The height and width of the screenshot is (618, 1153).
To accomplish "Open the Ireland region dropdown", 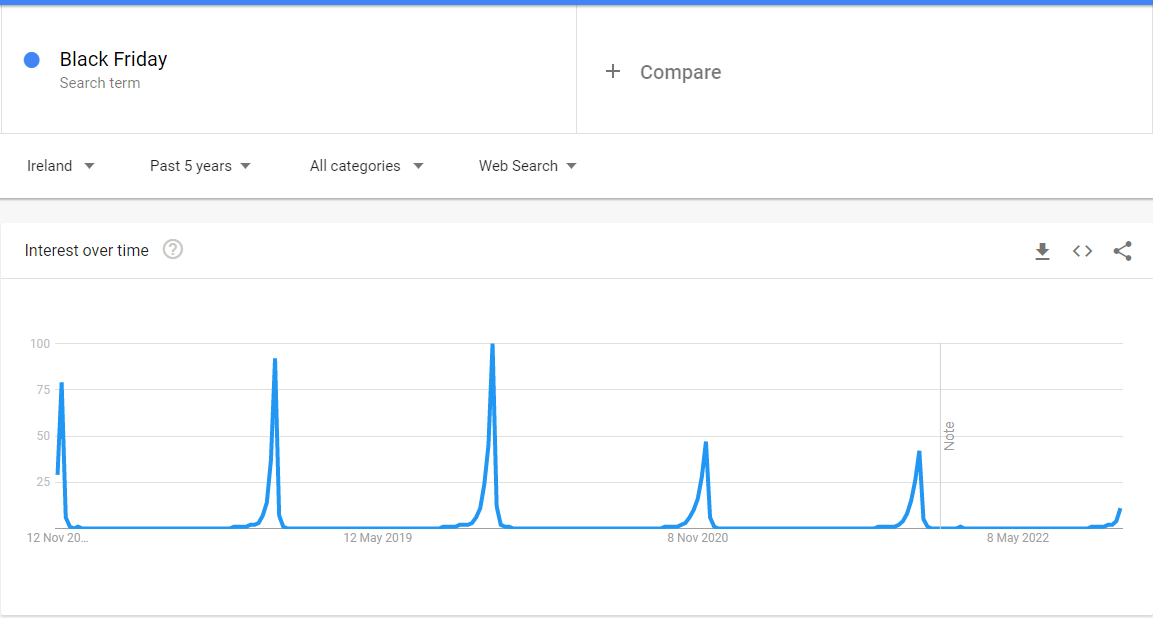I will pyautogui.click(x=60, y=165).
